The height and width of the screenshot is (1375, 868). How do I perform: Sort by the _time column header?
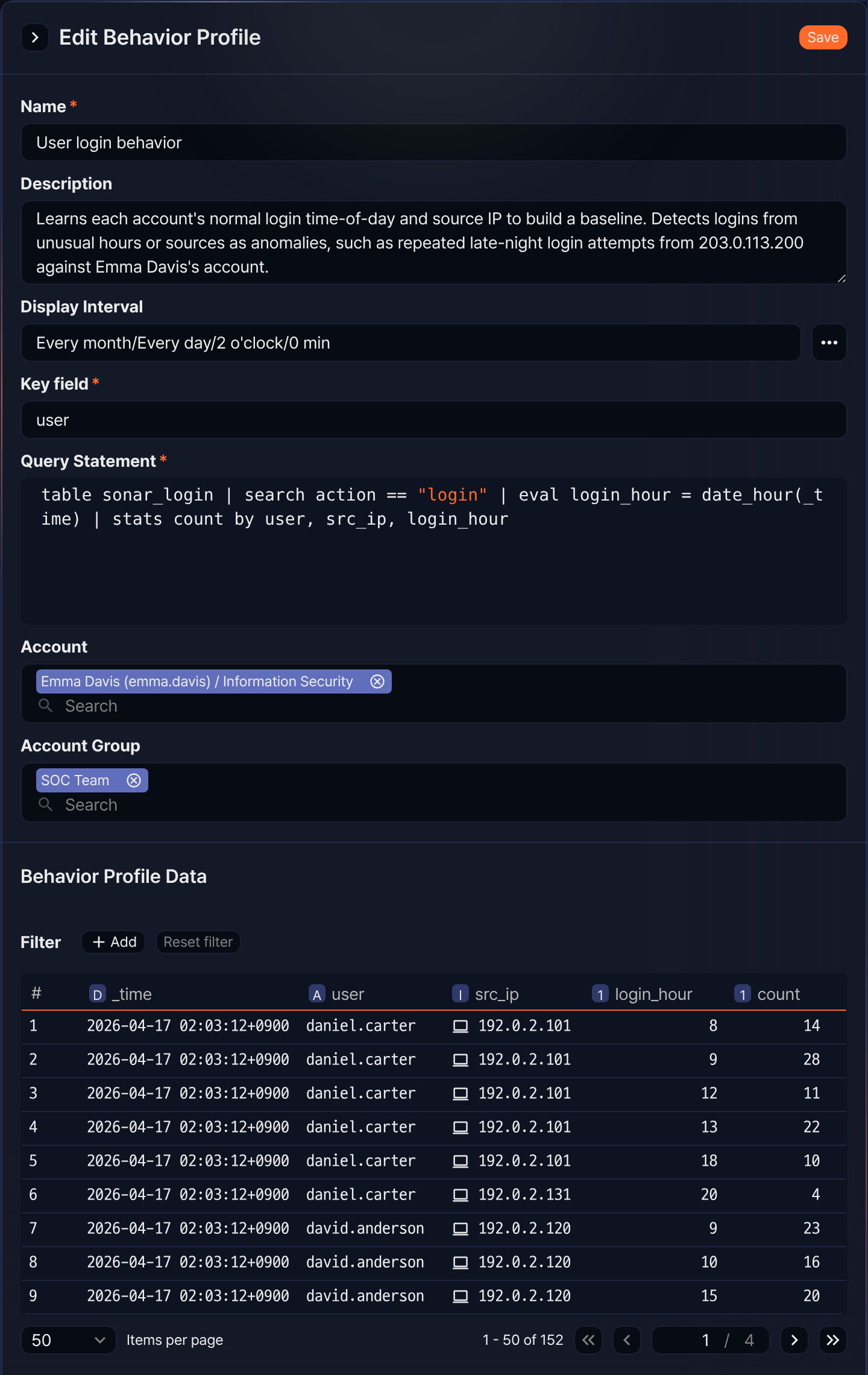132,994
